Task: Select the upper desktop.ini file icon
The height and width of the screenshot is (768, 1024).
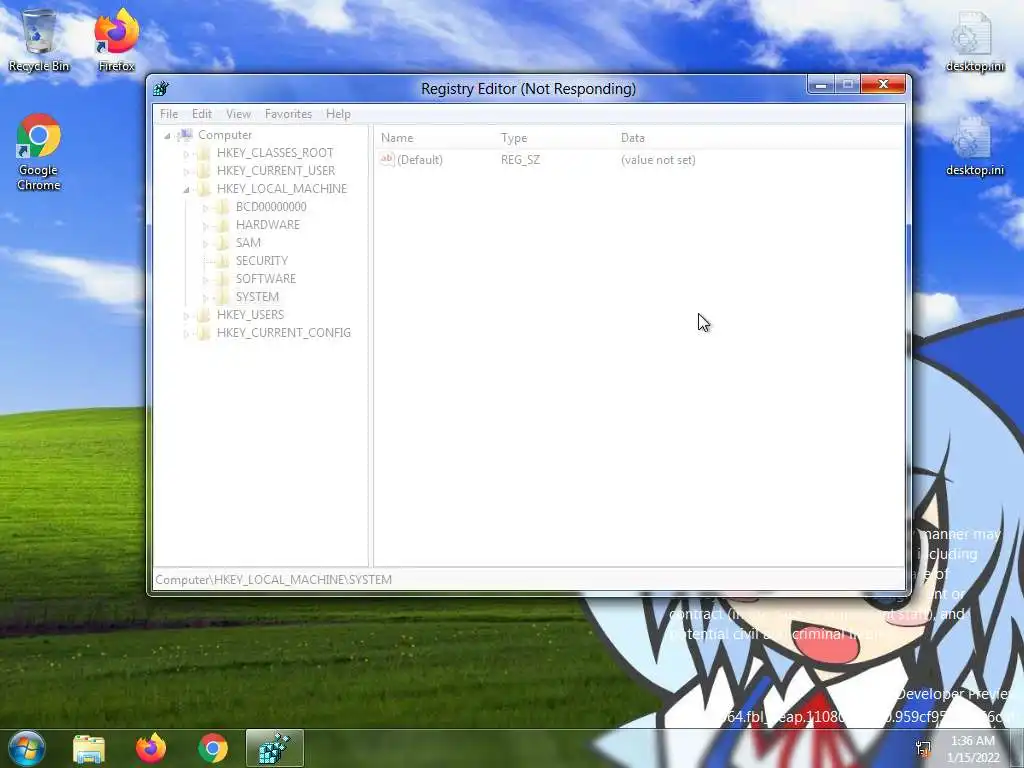Action: [974, 42]
